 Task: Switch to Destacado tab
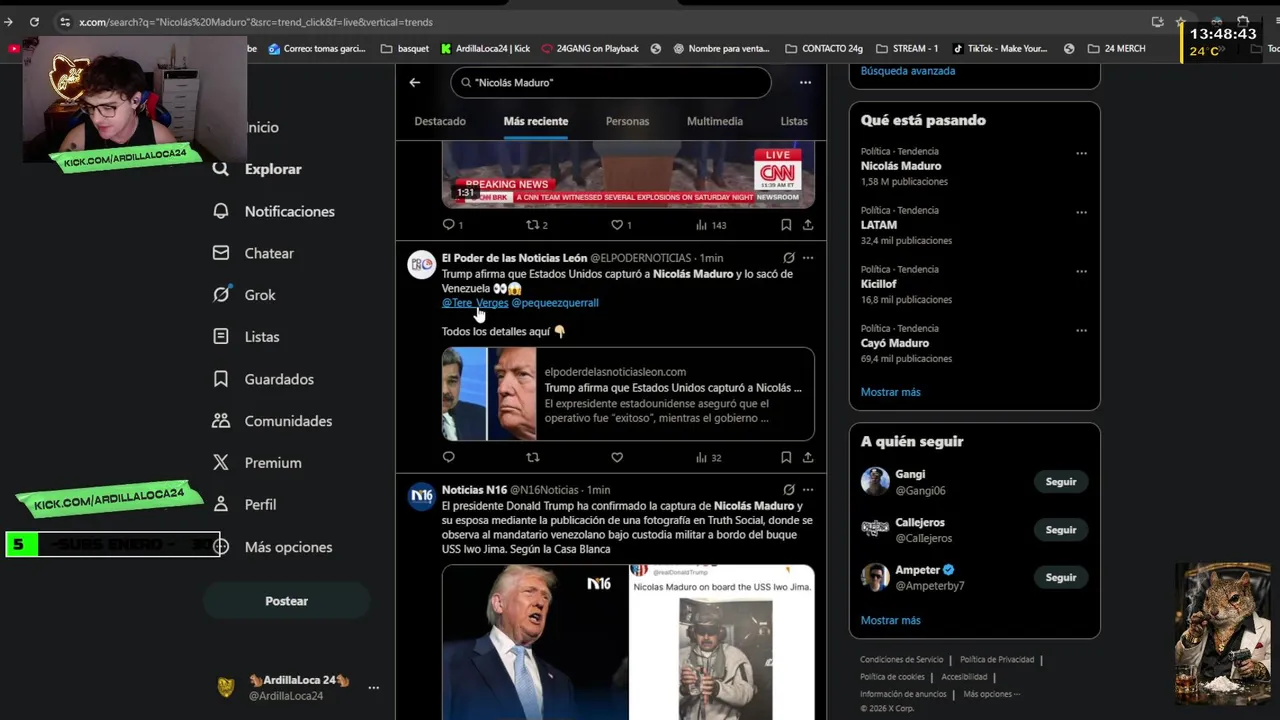440,121
